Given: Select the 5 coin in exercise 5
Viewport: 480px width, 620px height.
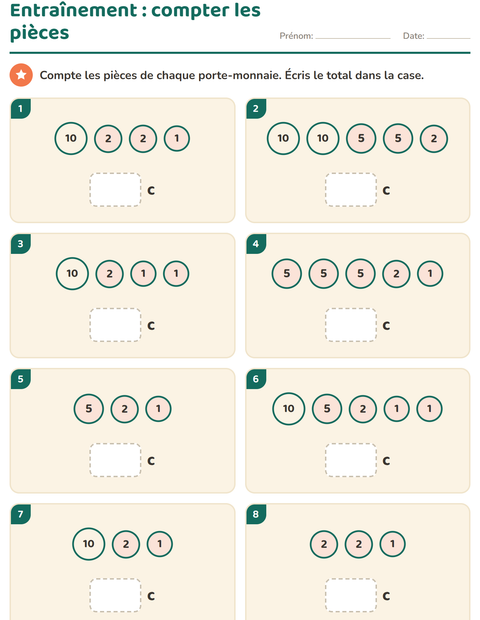Looking at the screenshot, I should (x=89, y=408).
